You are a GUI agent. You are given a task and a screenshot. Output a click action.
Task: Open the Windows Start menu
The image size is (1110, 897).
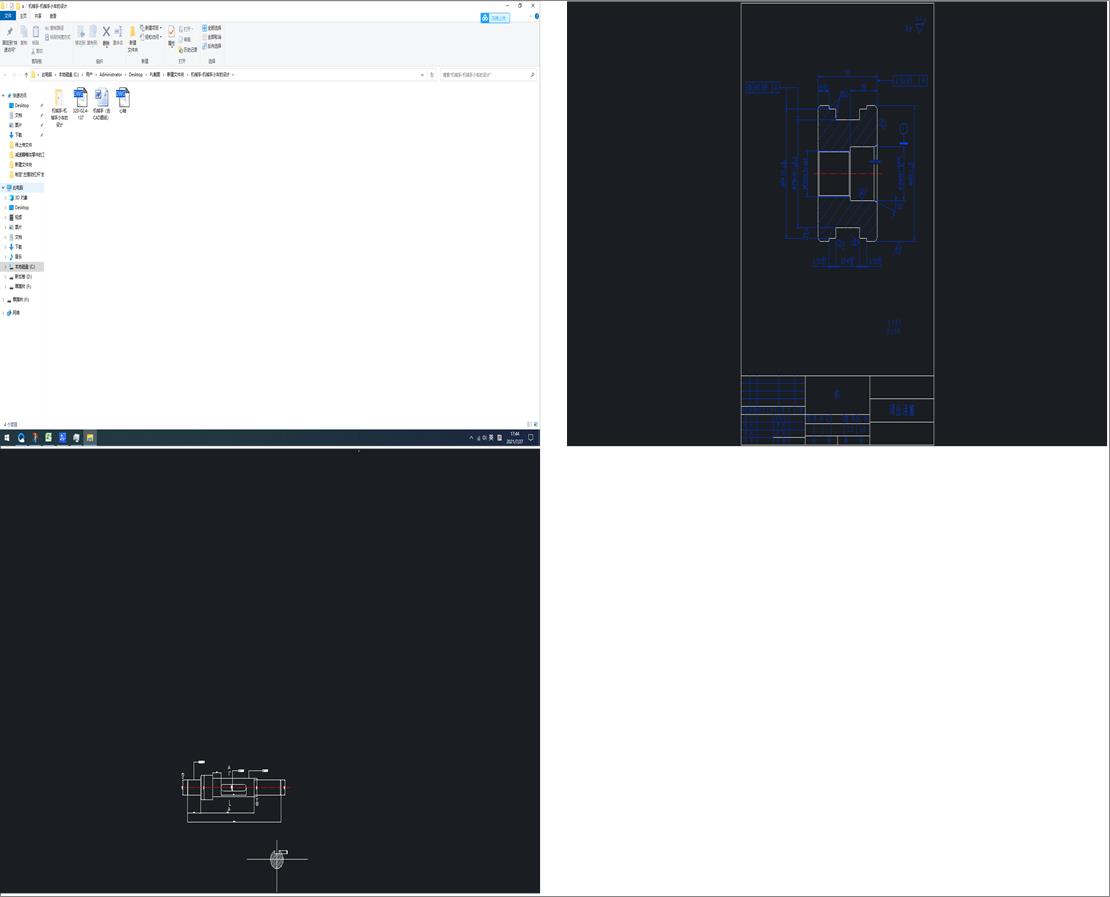(x=6, y=438)
